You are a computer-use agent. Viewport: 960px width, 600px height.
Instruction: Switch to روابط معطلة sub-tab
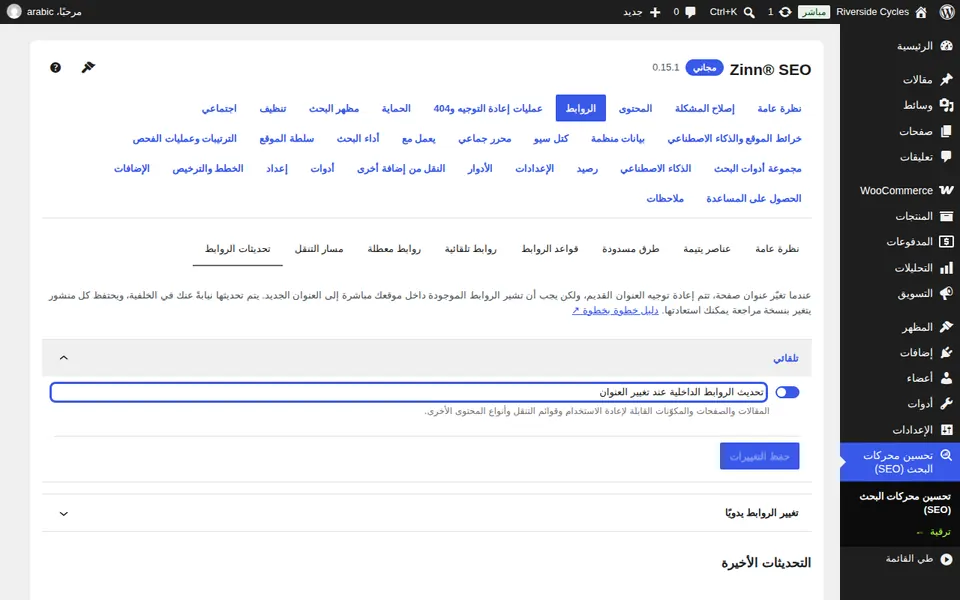click(394, 249)
